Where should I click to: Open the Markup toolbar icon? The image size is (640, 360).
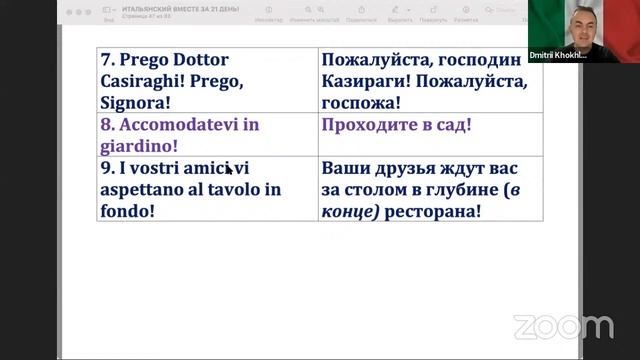coord(466,10)
